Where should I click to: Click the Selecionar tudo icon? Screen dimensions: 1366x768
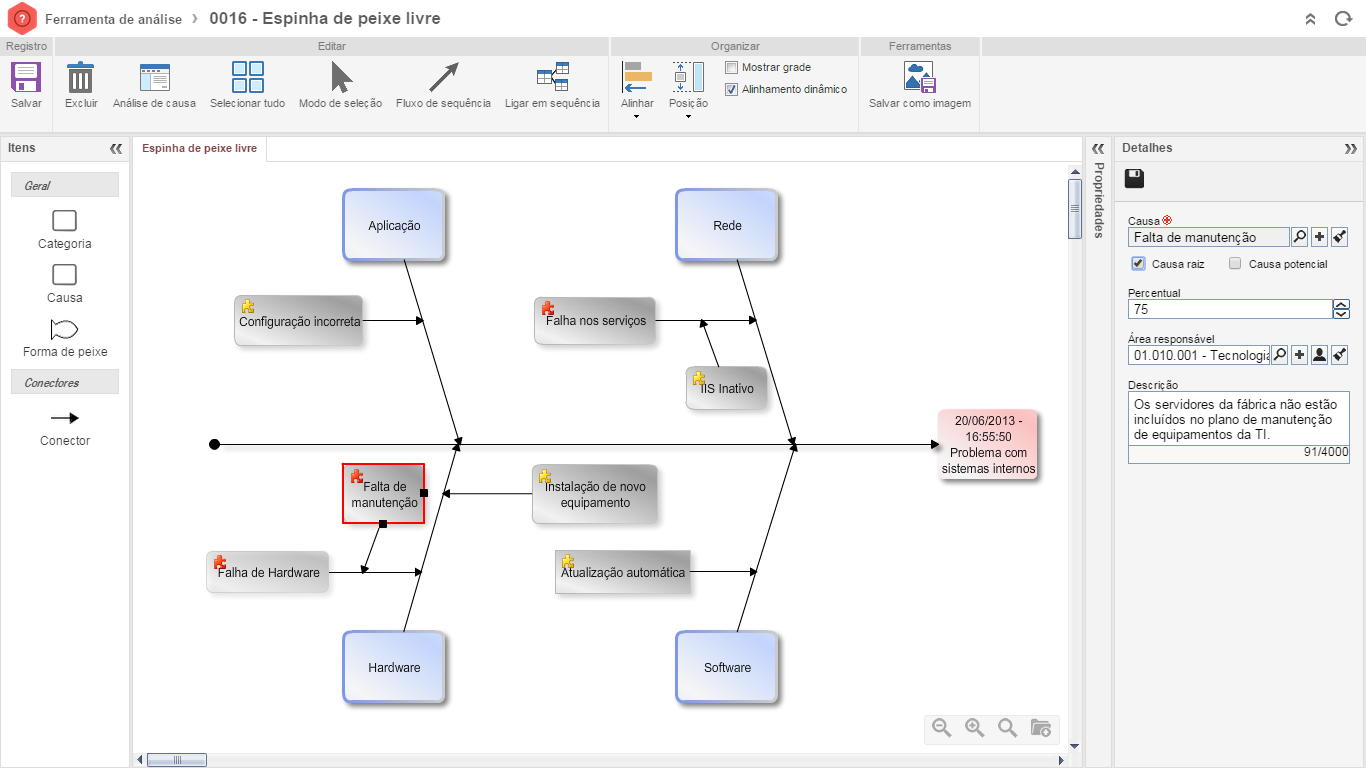pyautogui.click(x=247, y=78)
